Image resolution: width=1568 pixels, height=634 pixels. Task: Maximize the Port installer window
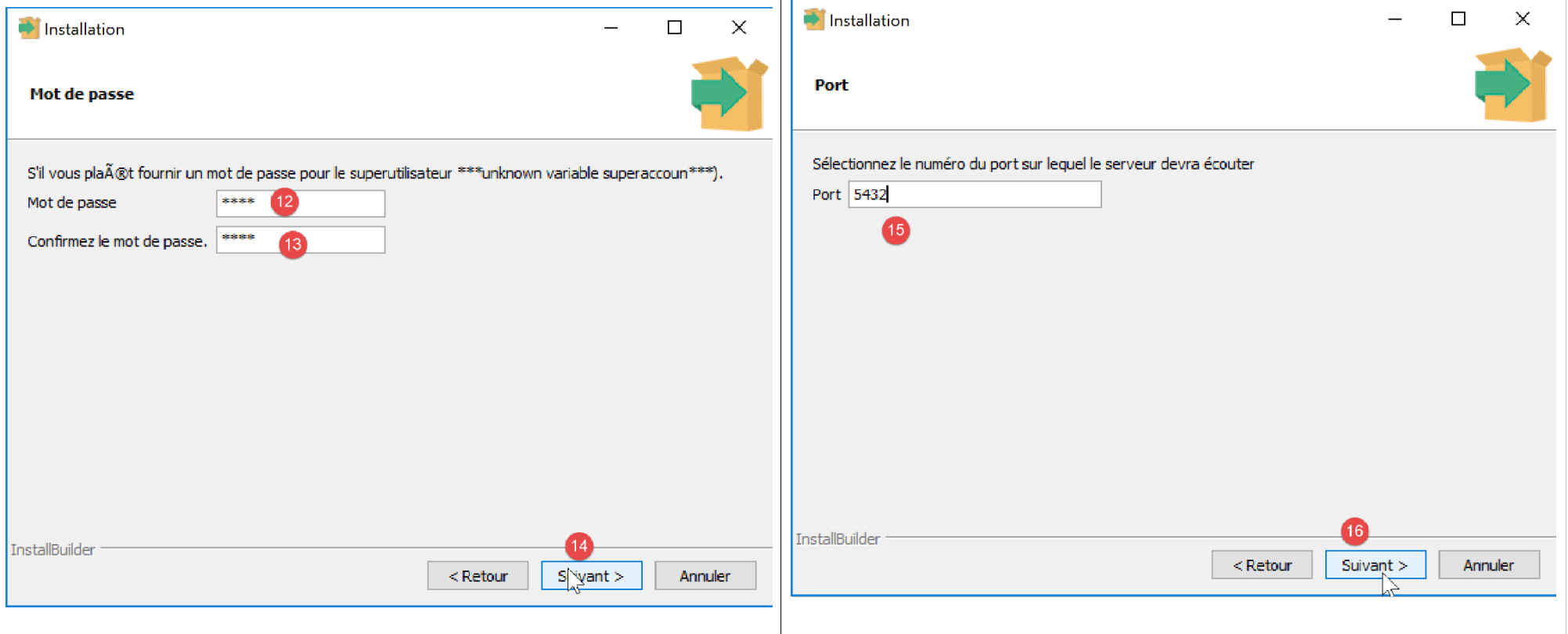1458,19
